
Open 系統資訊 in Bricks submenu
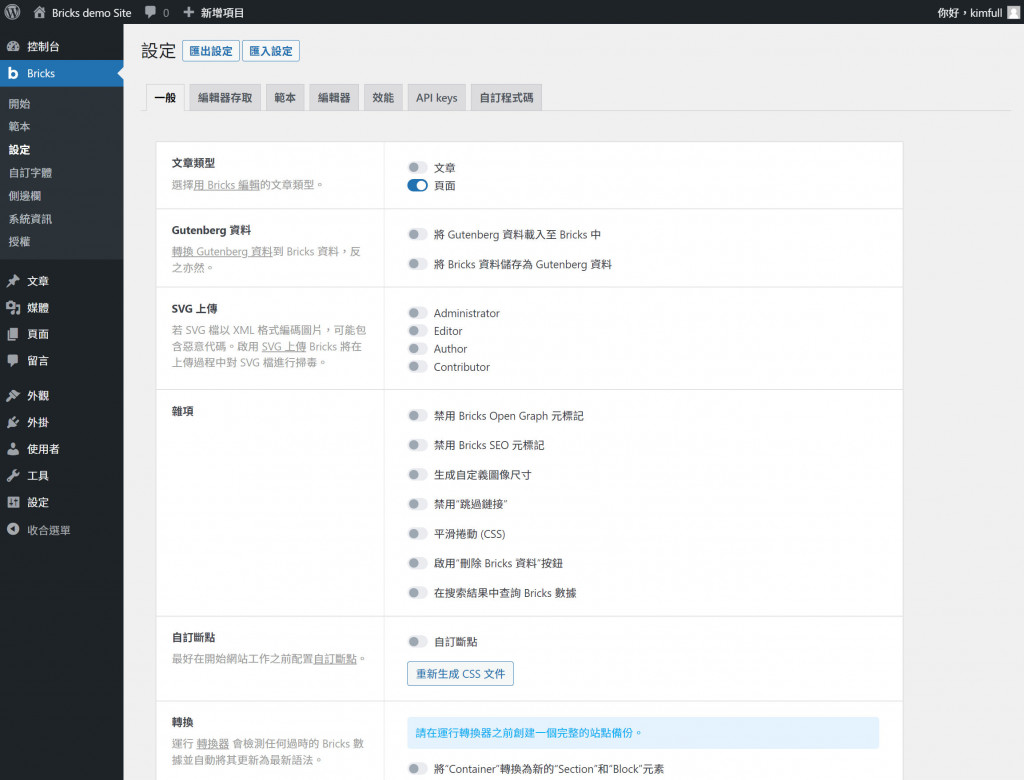click(x=30, y=219)
